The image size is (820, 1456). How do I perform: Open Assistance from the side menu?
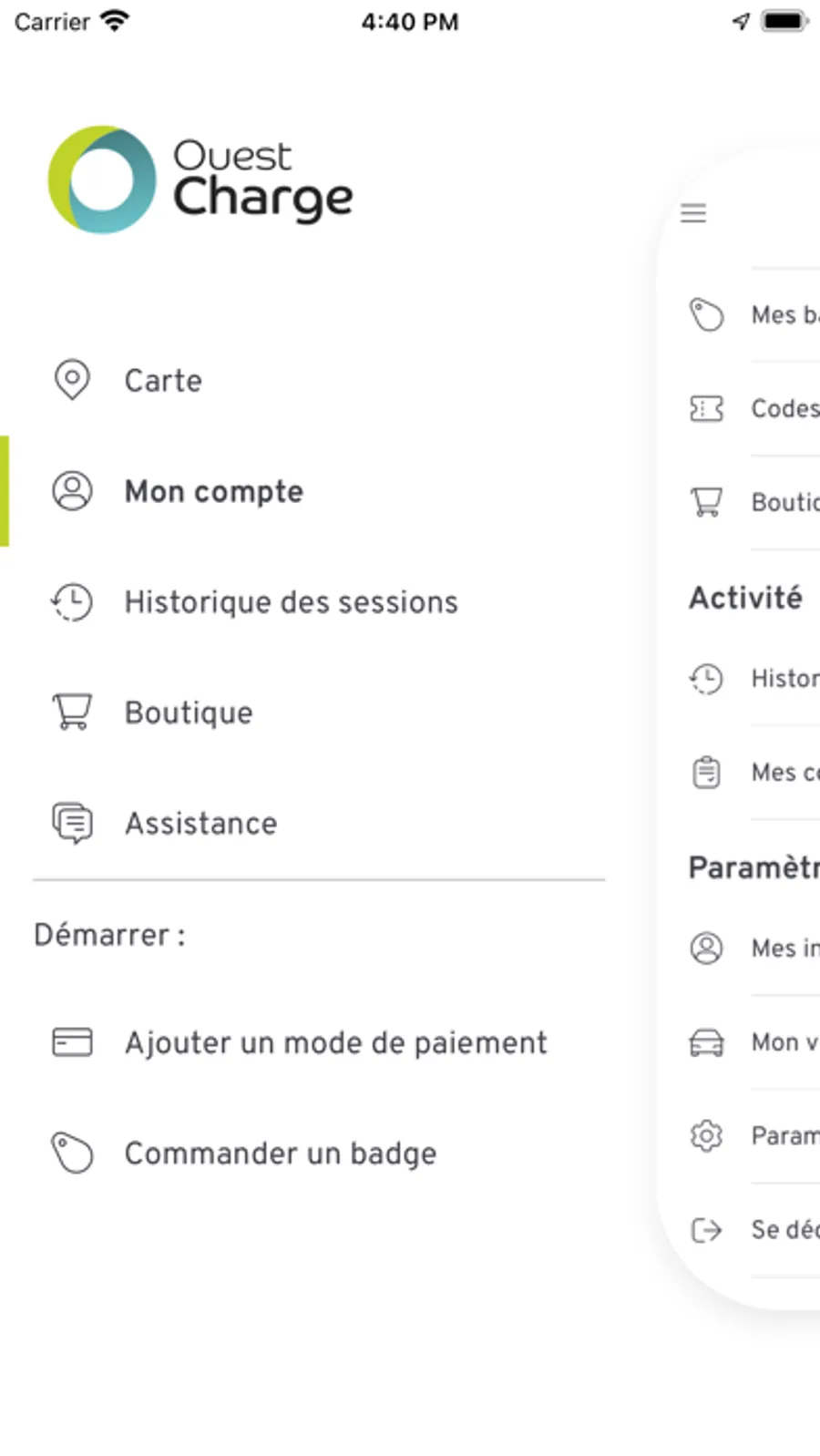click(x=200, y=824)
